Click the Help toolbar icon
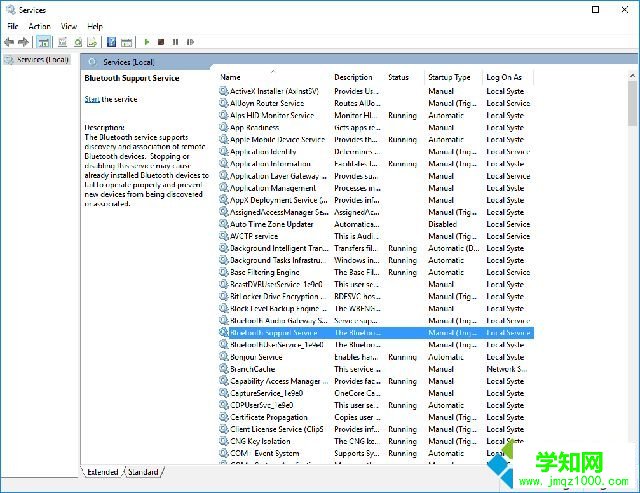Viewport: 640px width, 493px height. tap(111, 42)
